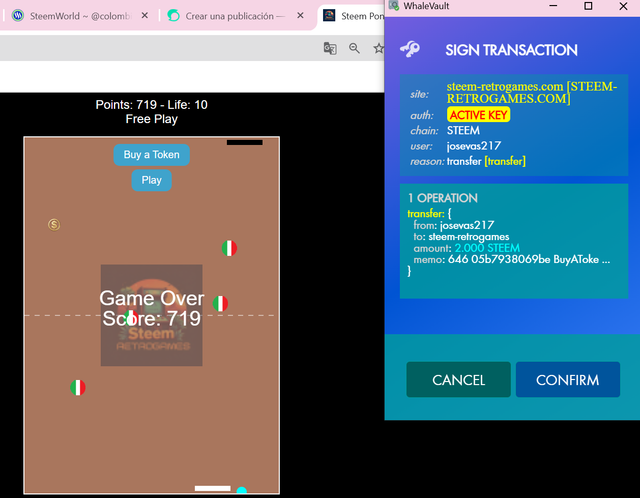Click the user name josevas217
The width and height of the screenshot is (640, 498).
pos(474,146)
